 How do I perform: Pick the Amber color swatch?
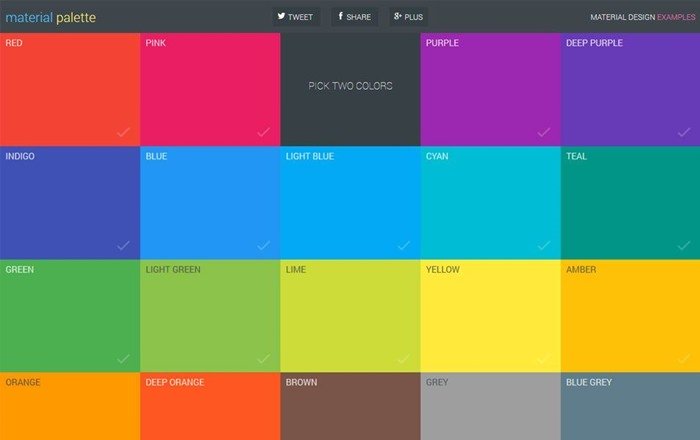click(x=630, y=316)
